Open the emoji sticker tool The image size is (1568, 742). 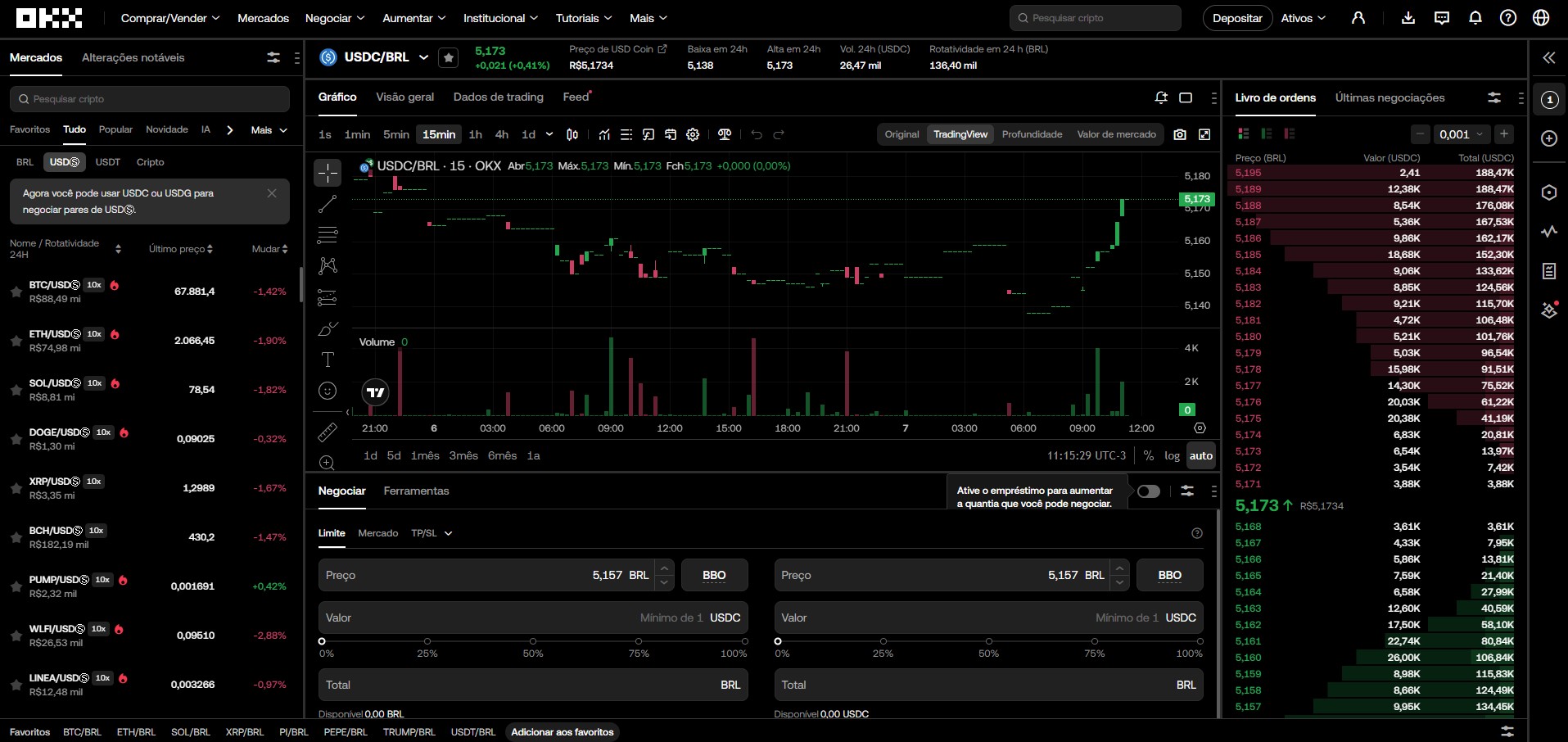[327, 391]
